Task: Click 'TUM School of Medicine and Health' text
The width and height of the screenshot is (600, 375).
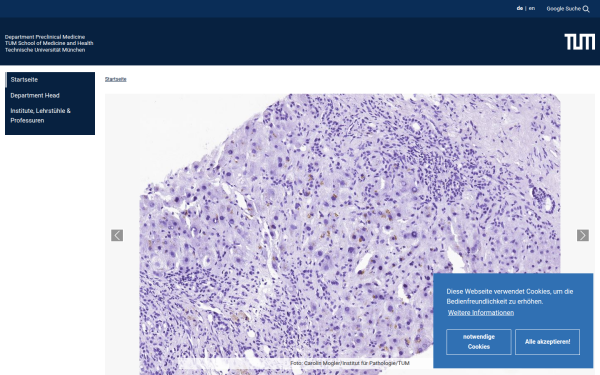Action: pos(49,43)
